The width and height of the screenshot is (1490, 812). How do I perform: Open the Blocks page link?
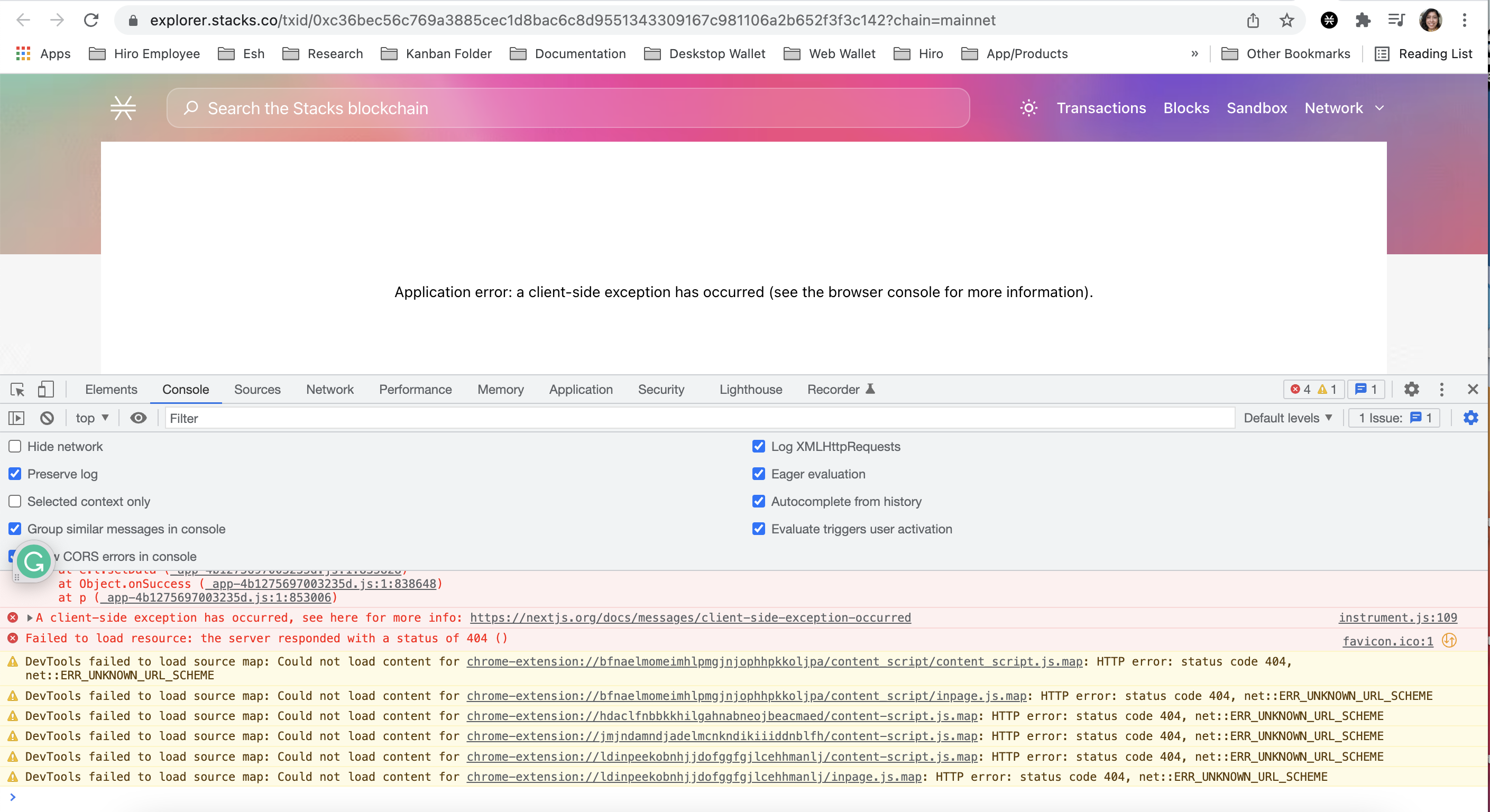tap(1186, 108)
